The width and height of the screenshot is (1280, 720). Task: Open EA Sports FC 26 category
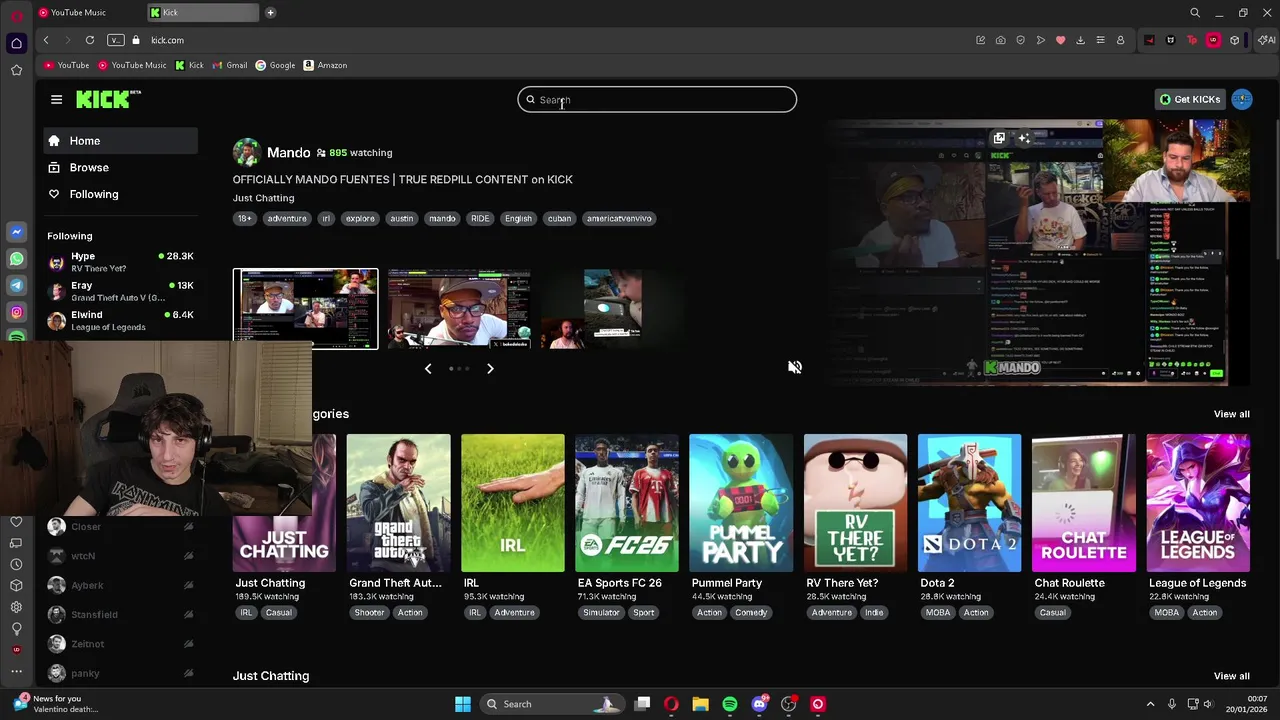tap(626, 503)
